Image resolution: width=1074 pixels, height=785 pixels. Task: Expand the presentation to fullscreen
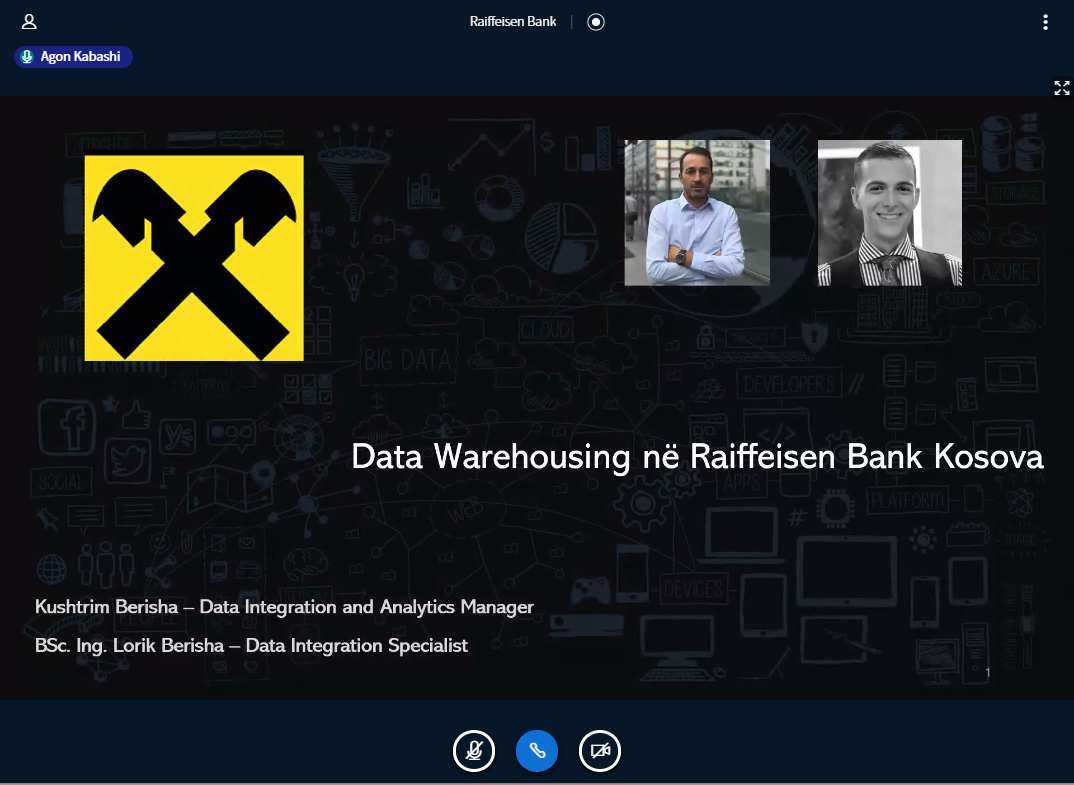click(1062, 88)
